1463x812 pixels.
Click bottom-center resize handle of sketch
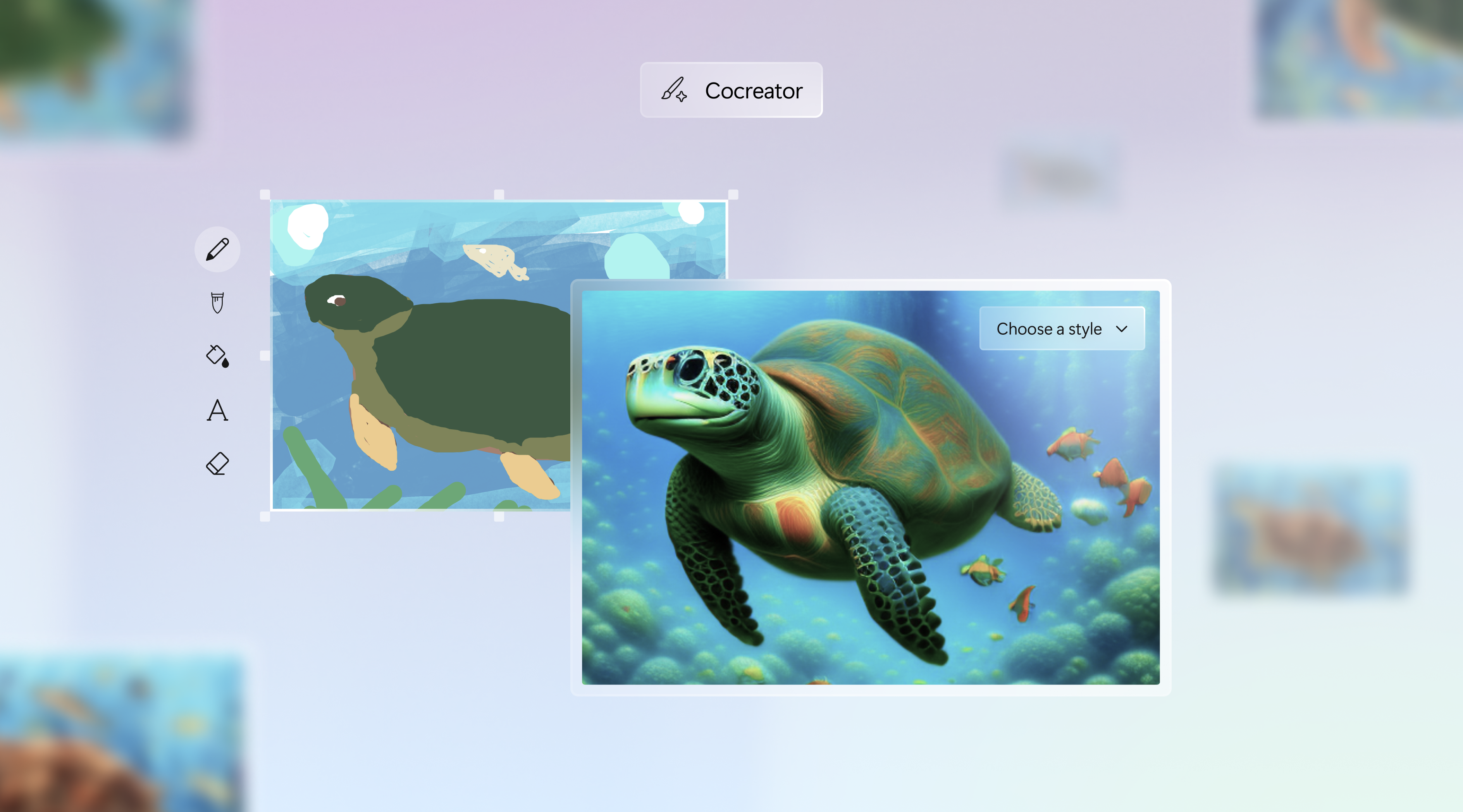(499, 516)
